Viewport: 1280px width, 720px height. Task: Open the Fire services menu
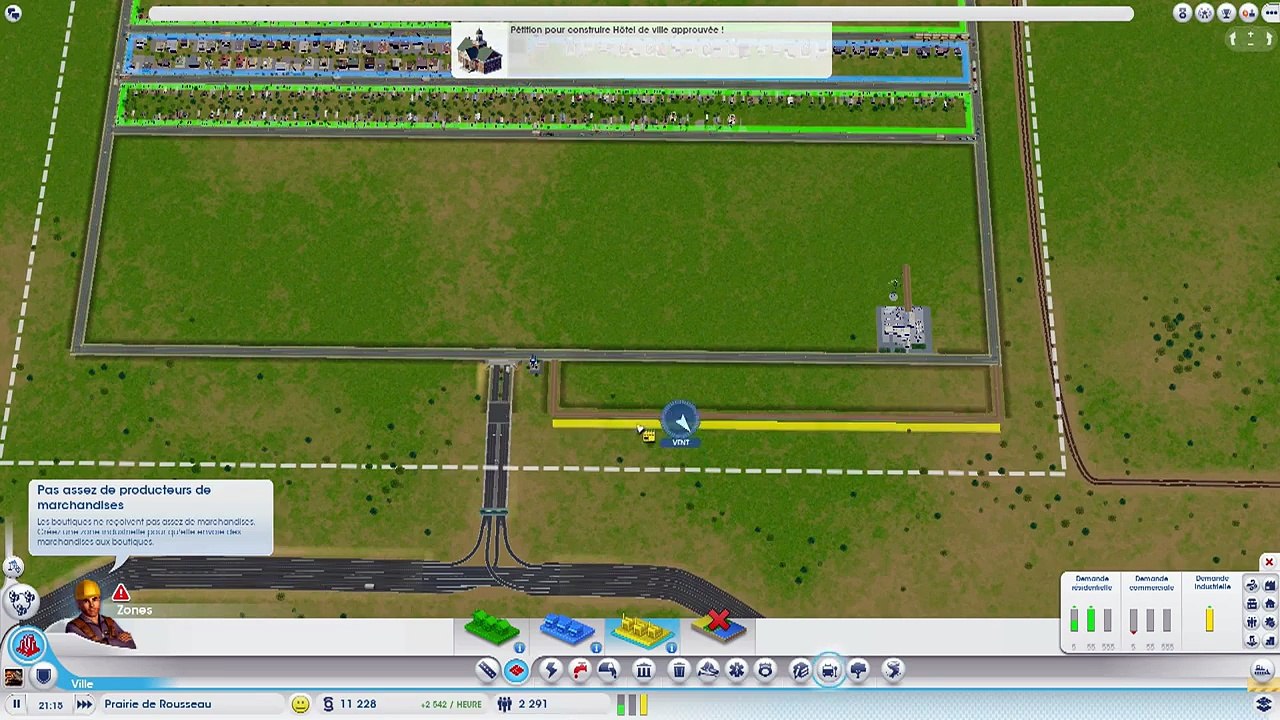pyautogui.click(x=708, y=670)
